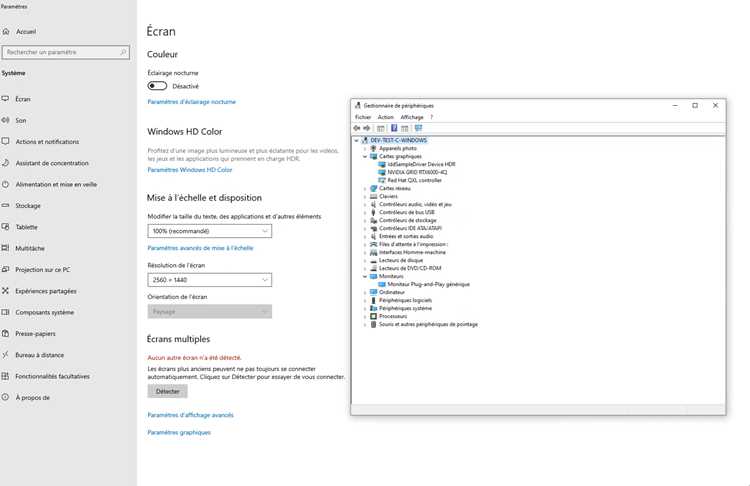Viewport: 750px width, 486px height.
Task: Maximize the Gestionnaire de périphériques window
Action: pyautogui.click(x=695, y=106)
